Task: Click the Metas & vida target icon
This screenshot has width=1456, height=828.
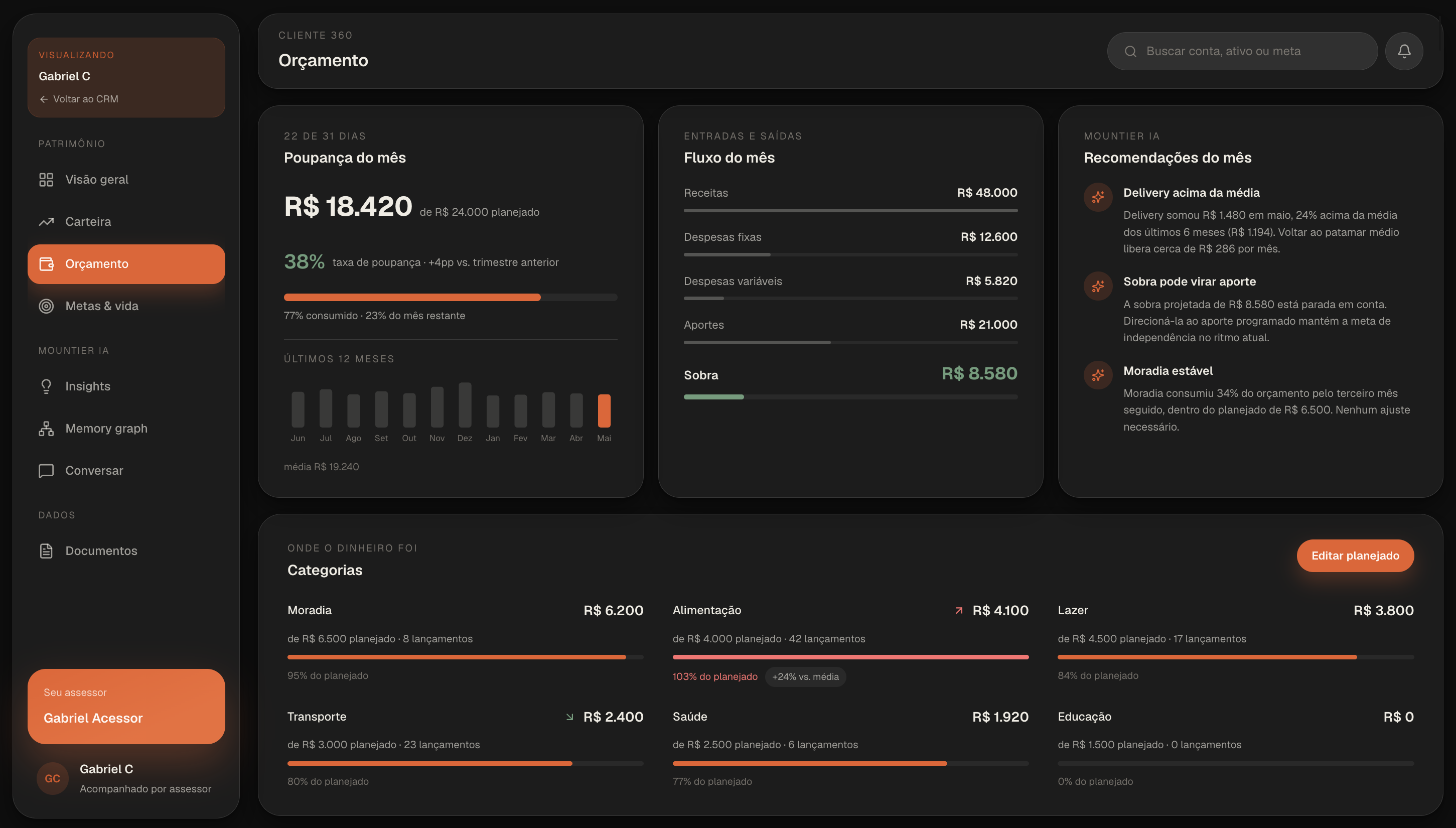Action: click(46, 306)
